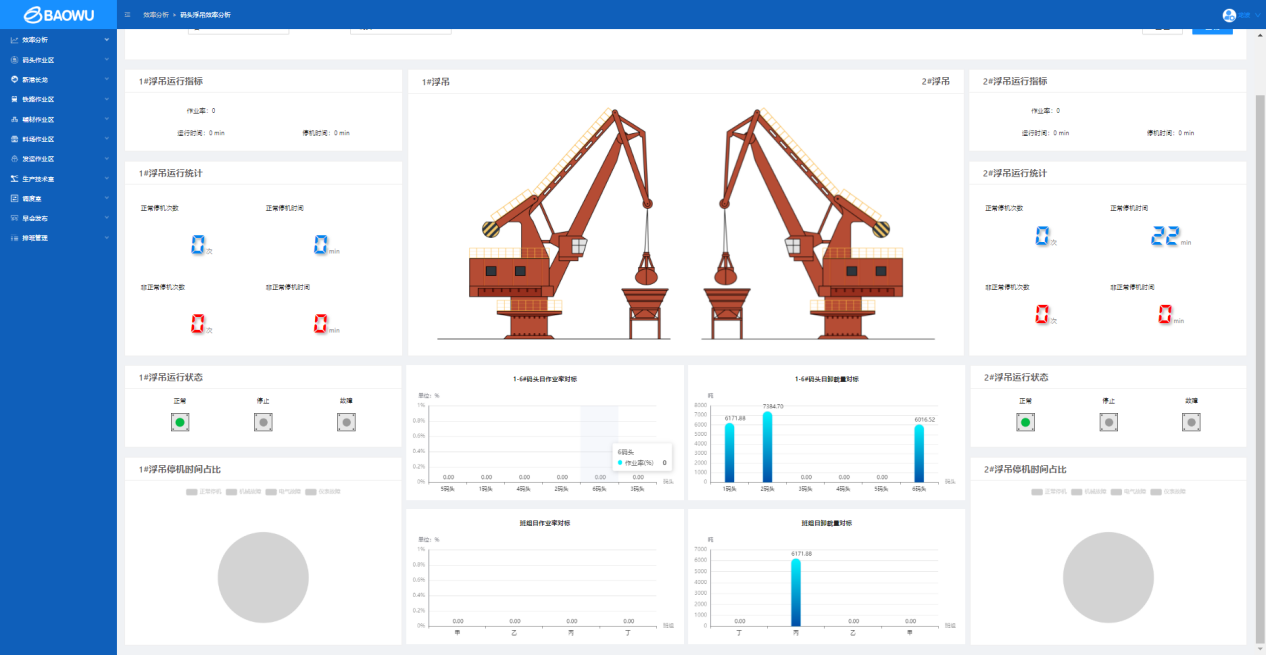Open the 调度室 menu item
The width and height of the screenshot is (1266, 655).
pos(38,198)
